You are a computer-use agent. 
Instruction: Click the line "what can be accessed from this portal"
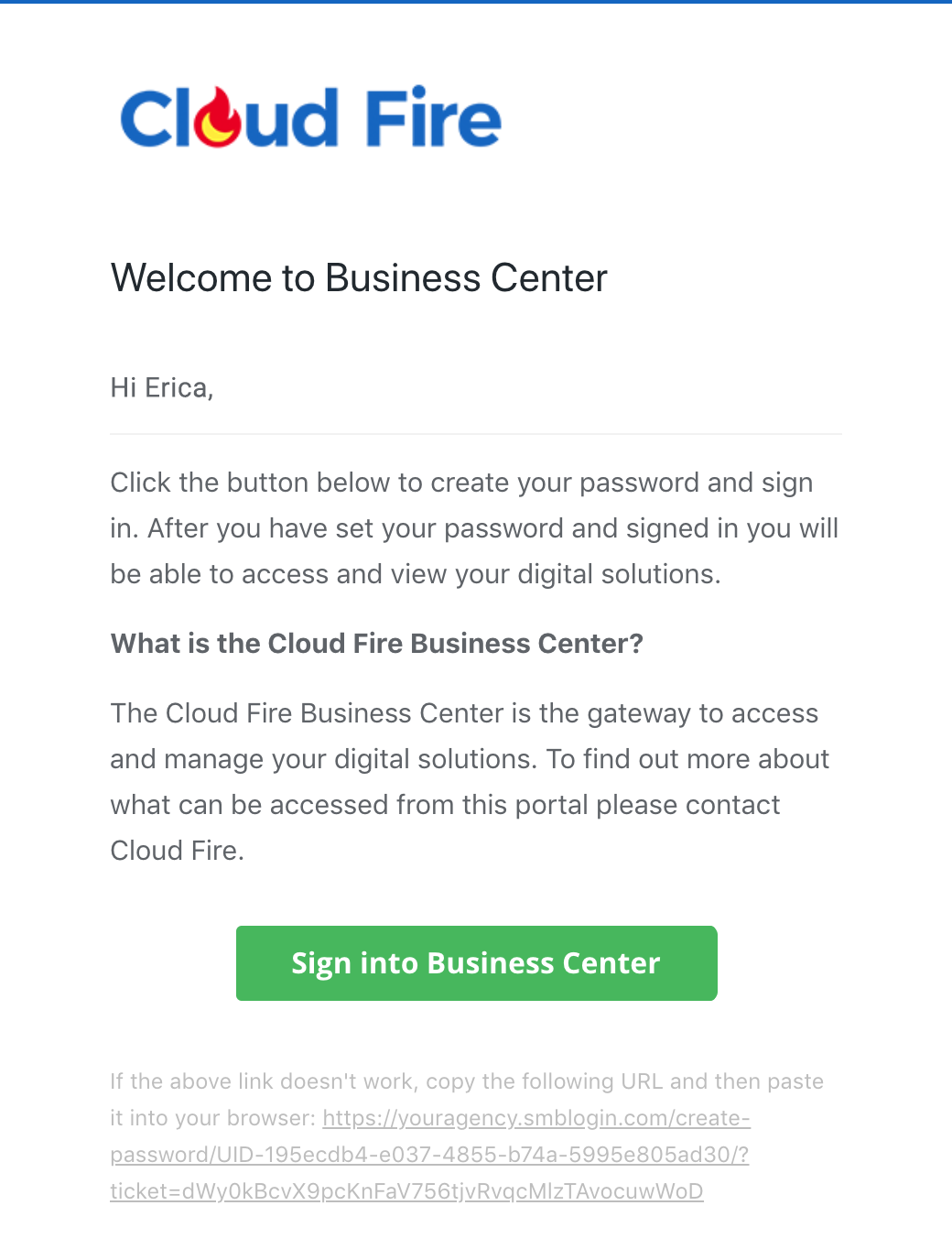[445, 806]
